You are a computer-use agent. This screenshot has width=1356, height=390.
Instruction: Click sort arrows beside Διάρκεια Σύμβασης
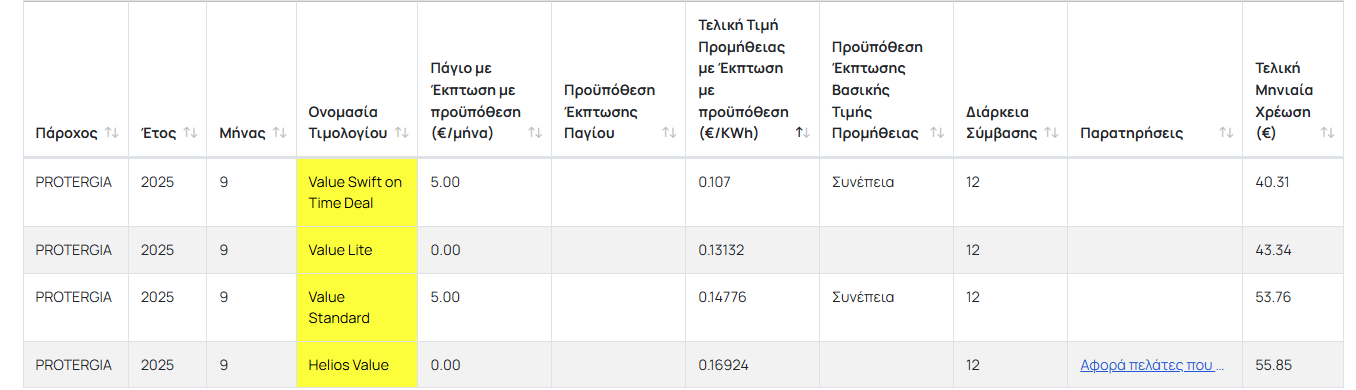1051,133
